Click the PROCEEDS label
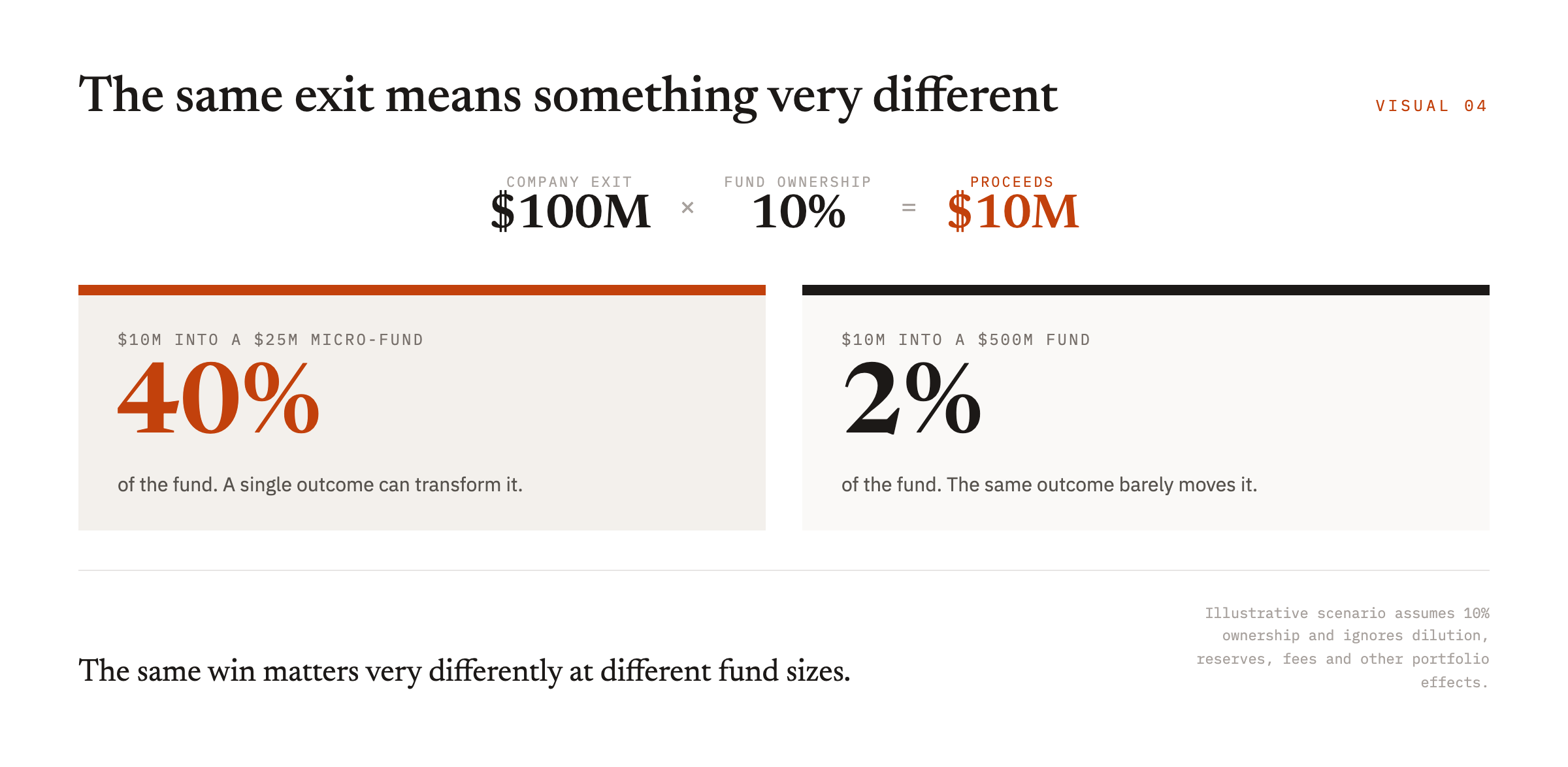The width and height of the screenshot is (1568, 767). click(1012, 182)
